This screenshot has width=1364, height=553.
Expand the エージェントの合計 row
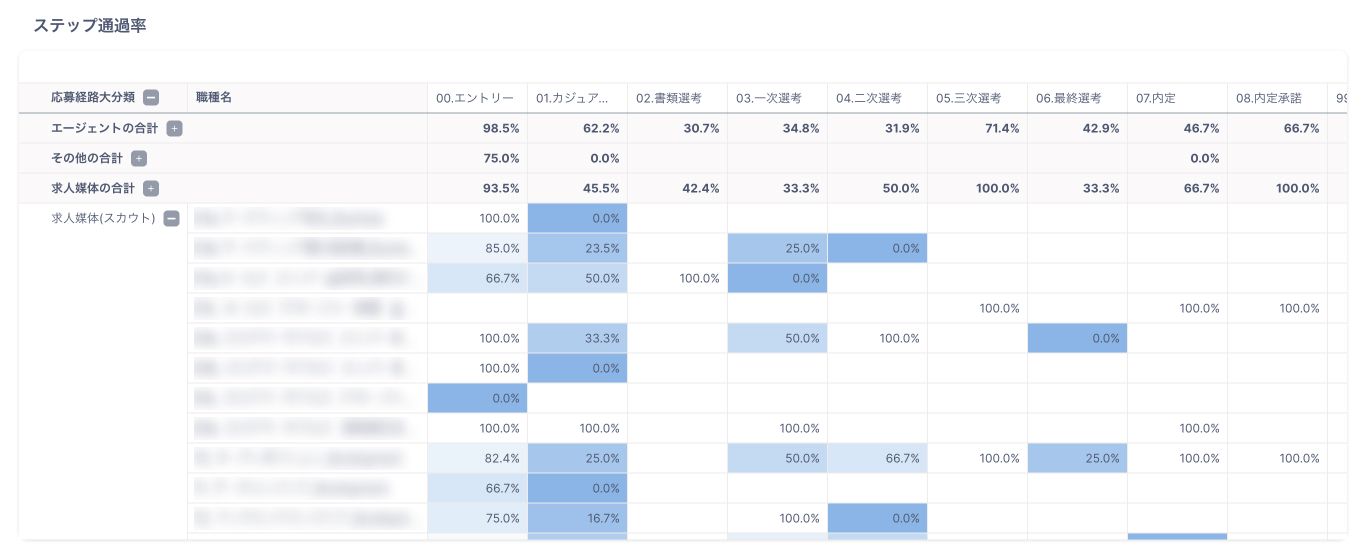click(174, 128)
